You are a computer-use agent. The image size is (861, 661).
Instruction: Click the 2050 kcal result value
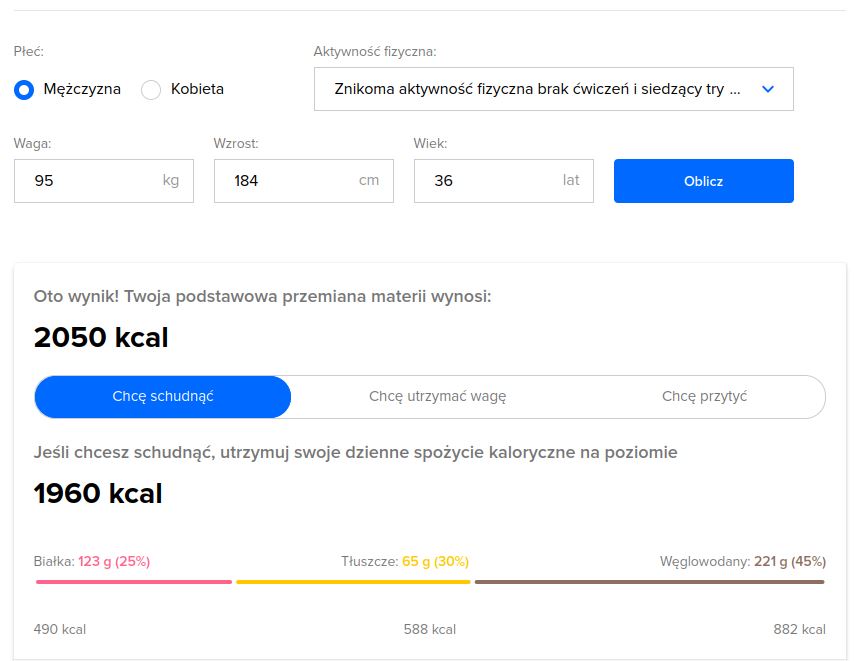point(101,337)
